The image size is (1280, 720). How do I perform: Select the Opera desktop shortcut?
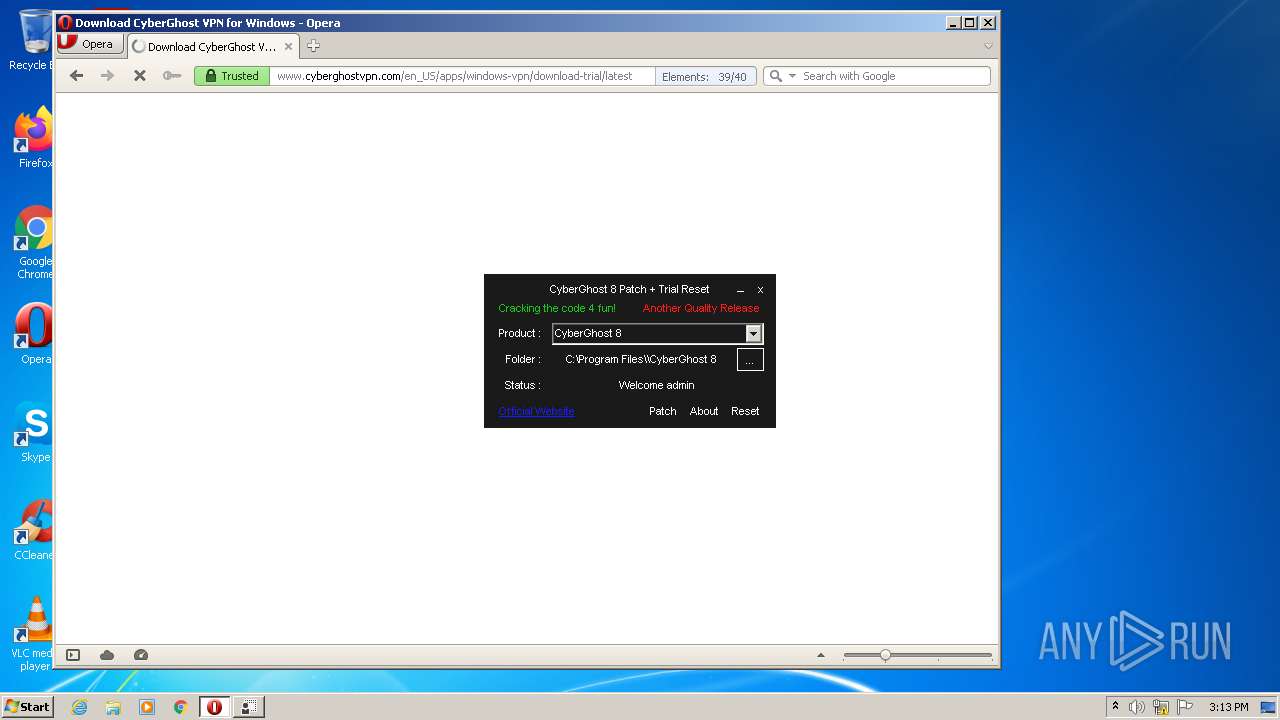point(33,334)
